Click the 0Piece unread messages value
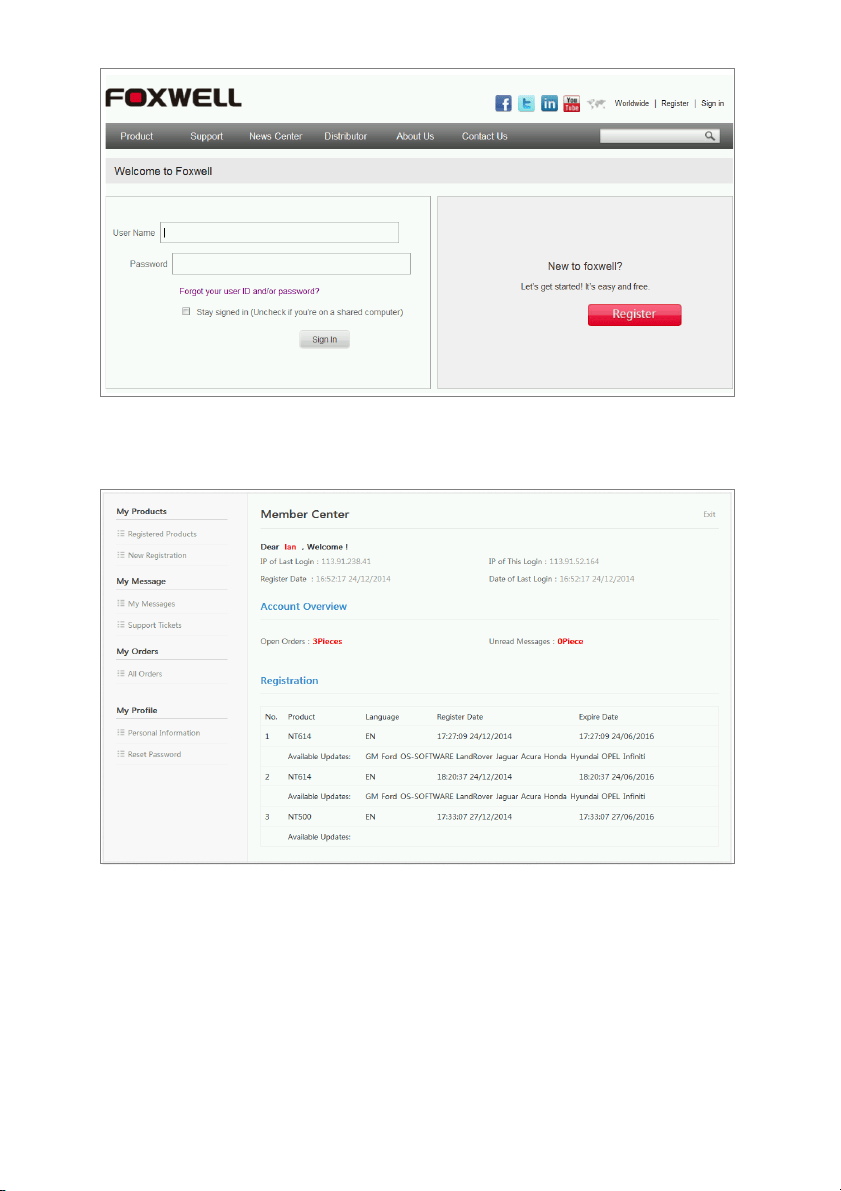The height and width of the screenshot is (1191, 841). coord(570,641)
